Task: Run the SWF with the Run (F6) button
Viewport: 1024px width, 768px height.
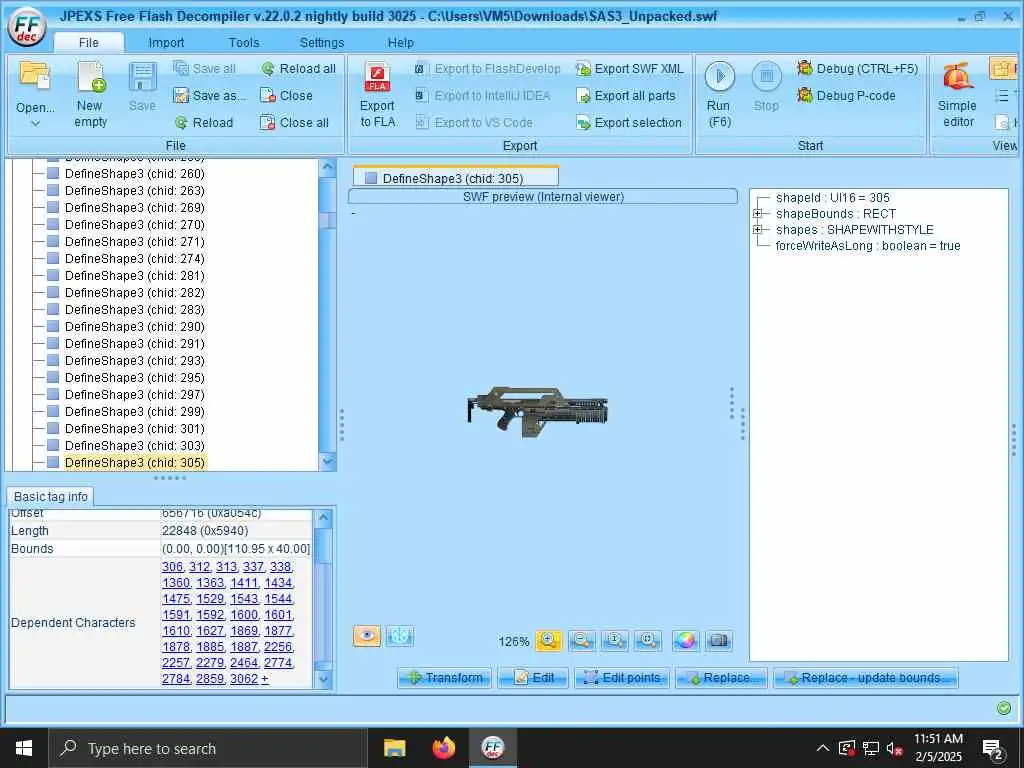Action: (719, 95)
